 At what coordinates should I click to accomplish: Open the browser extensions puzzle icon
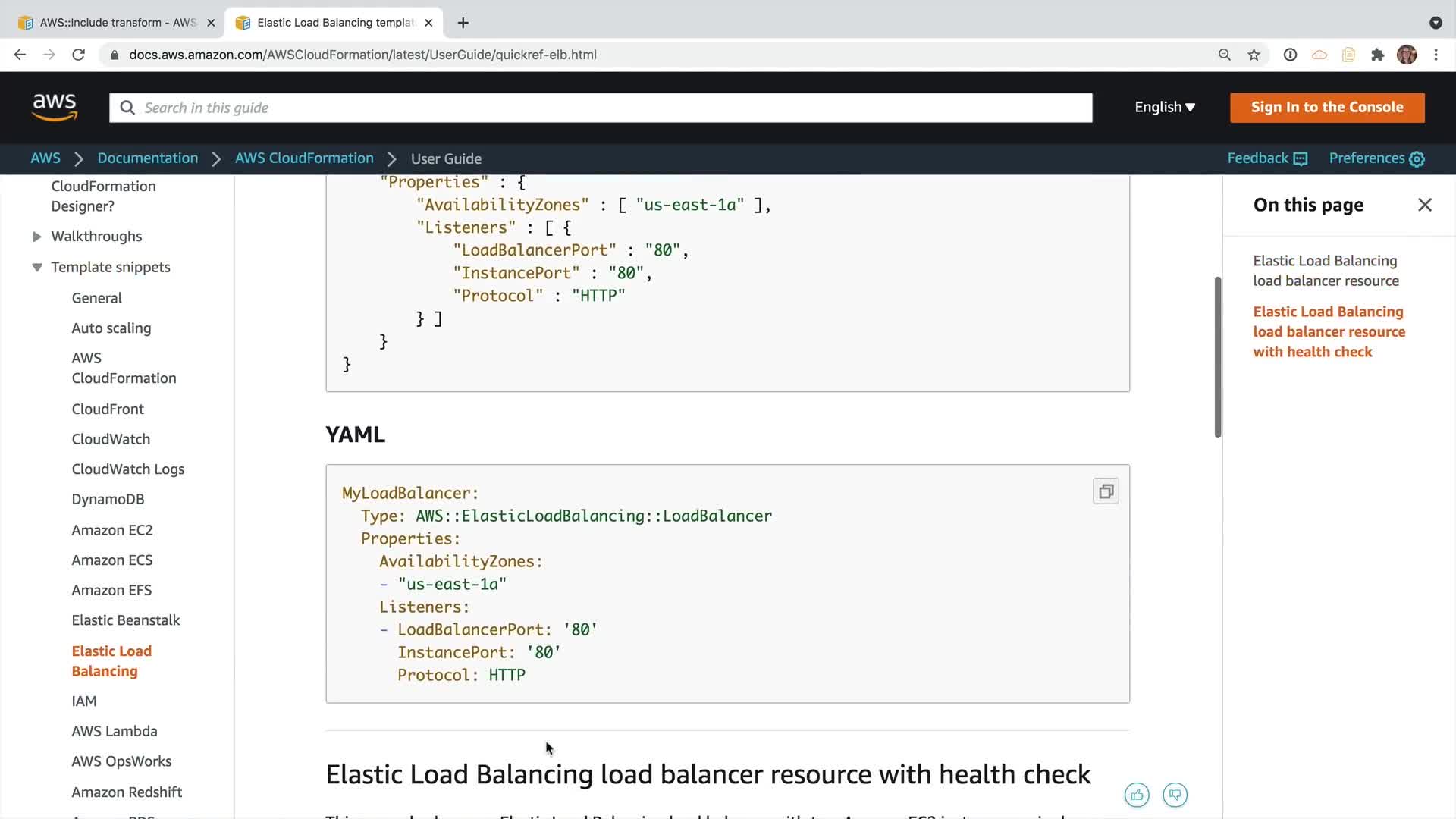click(1377, 55)
